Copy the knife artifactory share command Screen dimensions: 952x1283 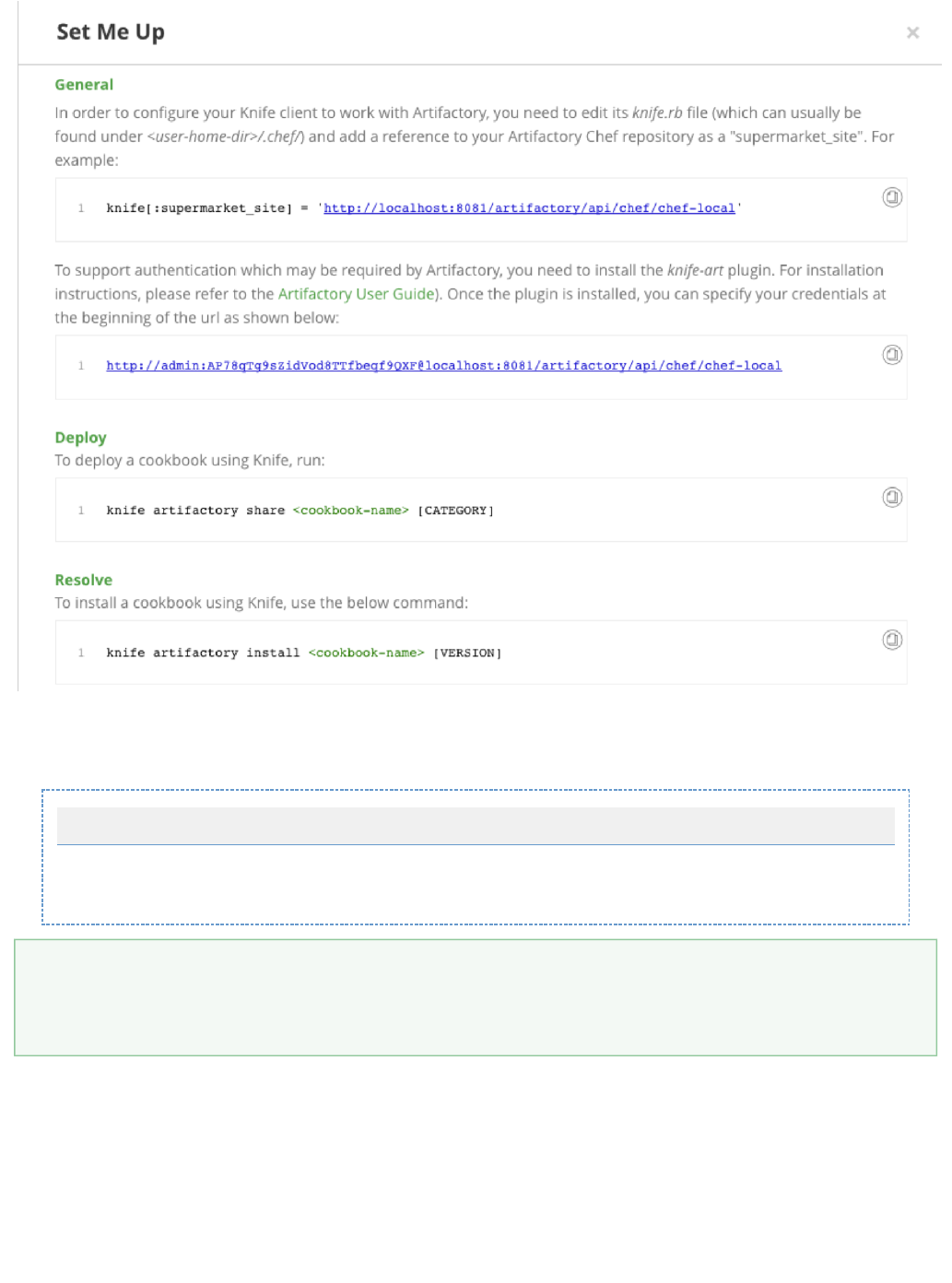[x=892, y=498]
